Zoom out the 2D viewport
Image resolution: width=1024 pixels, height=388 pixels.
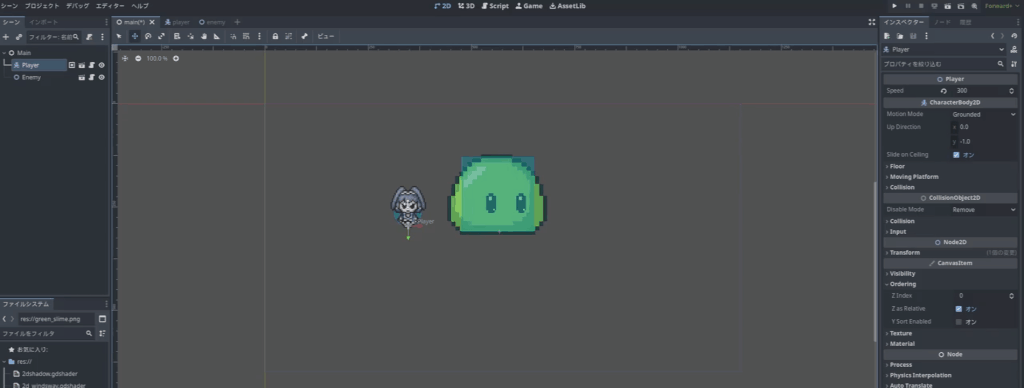[x=138, y=58]
